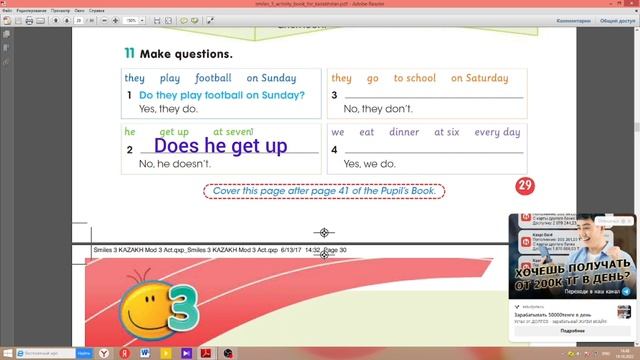The image size is (640, 360).
Task: Open the Просмотр menu
Action: 60,11
